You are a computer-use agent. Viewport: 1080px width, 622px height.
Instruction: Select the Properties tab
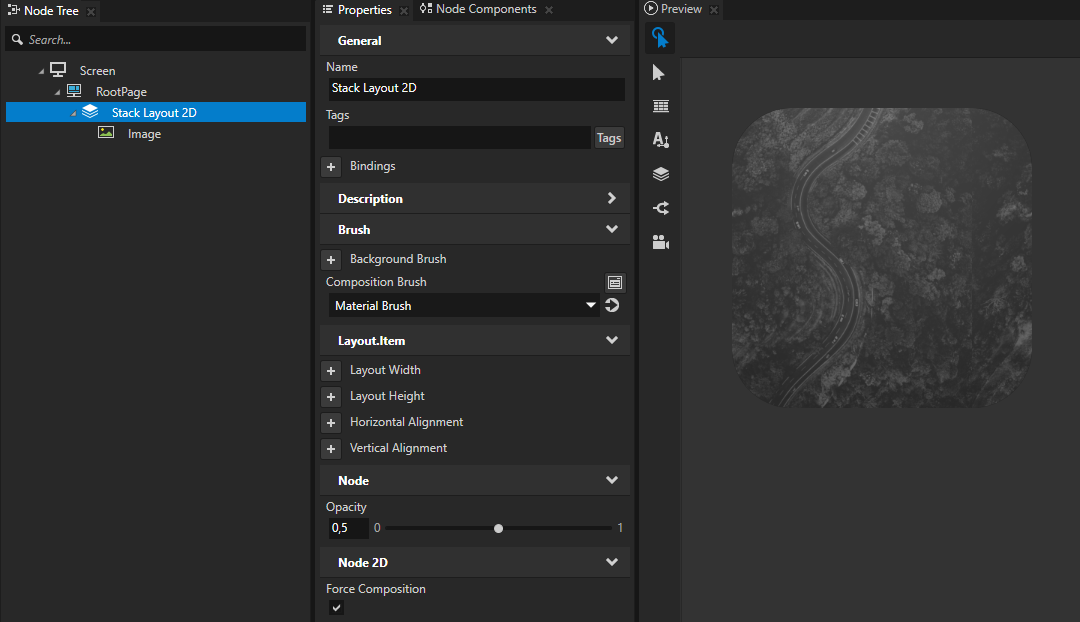click(x=364, y=9)
